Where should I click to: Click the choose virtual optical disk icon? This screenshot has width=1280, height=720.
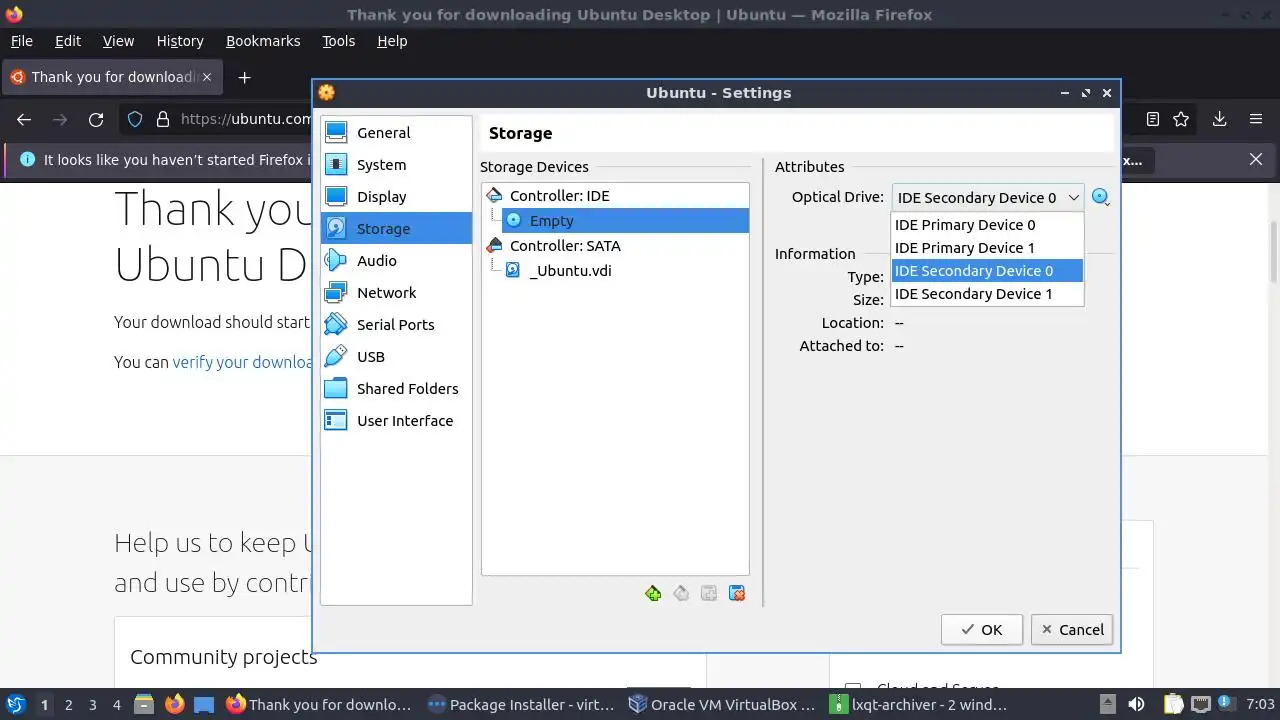pyautogui.click(x=1101, y=197)
